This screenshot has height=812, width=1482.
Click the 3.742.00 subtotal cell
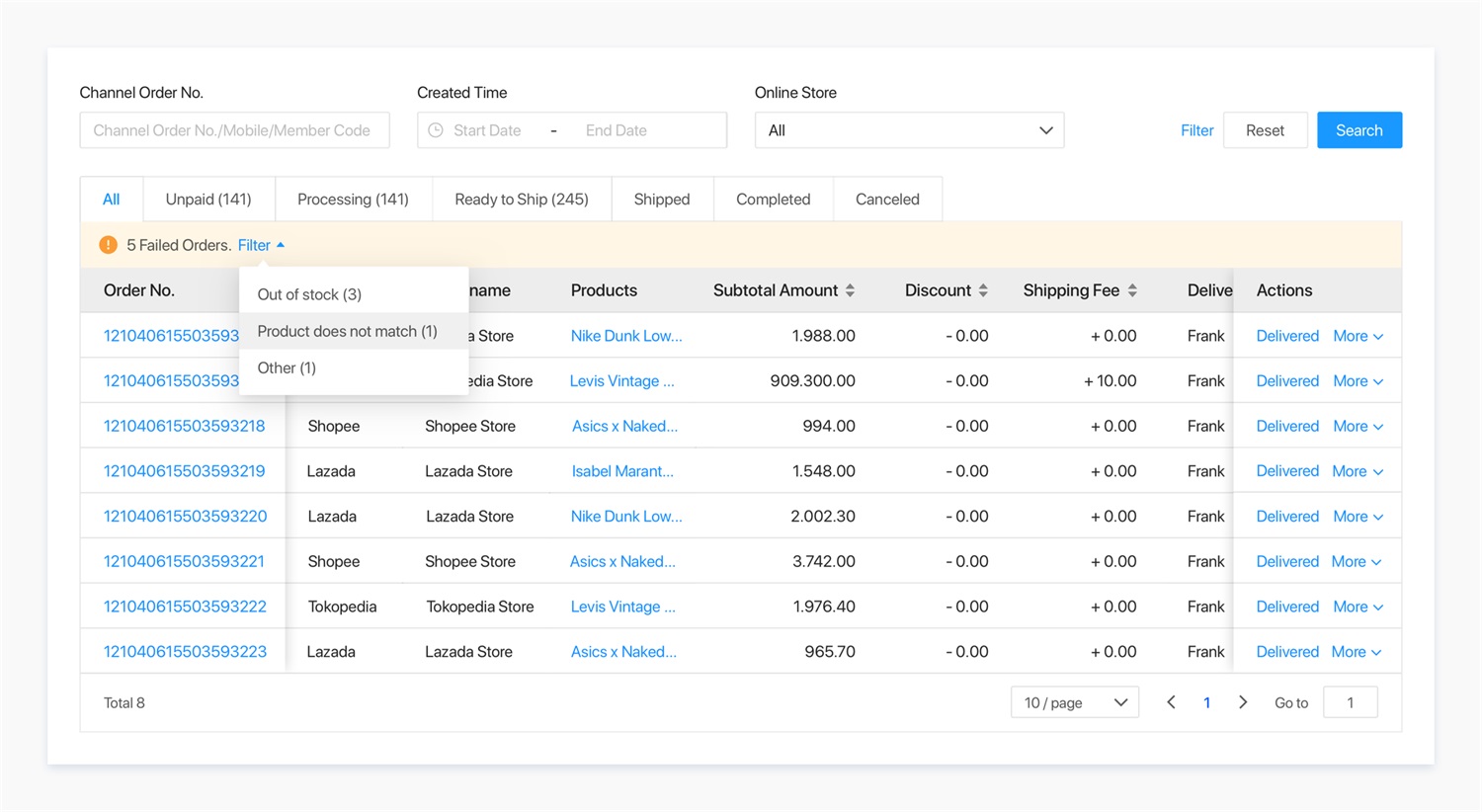tap(824, 561)
